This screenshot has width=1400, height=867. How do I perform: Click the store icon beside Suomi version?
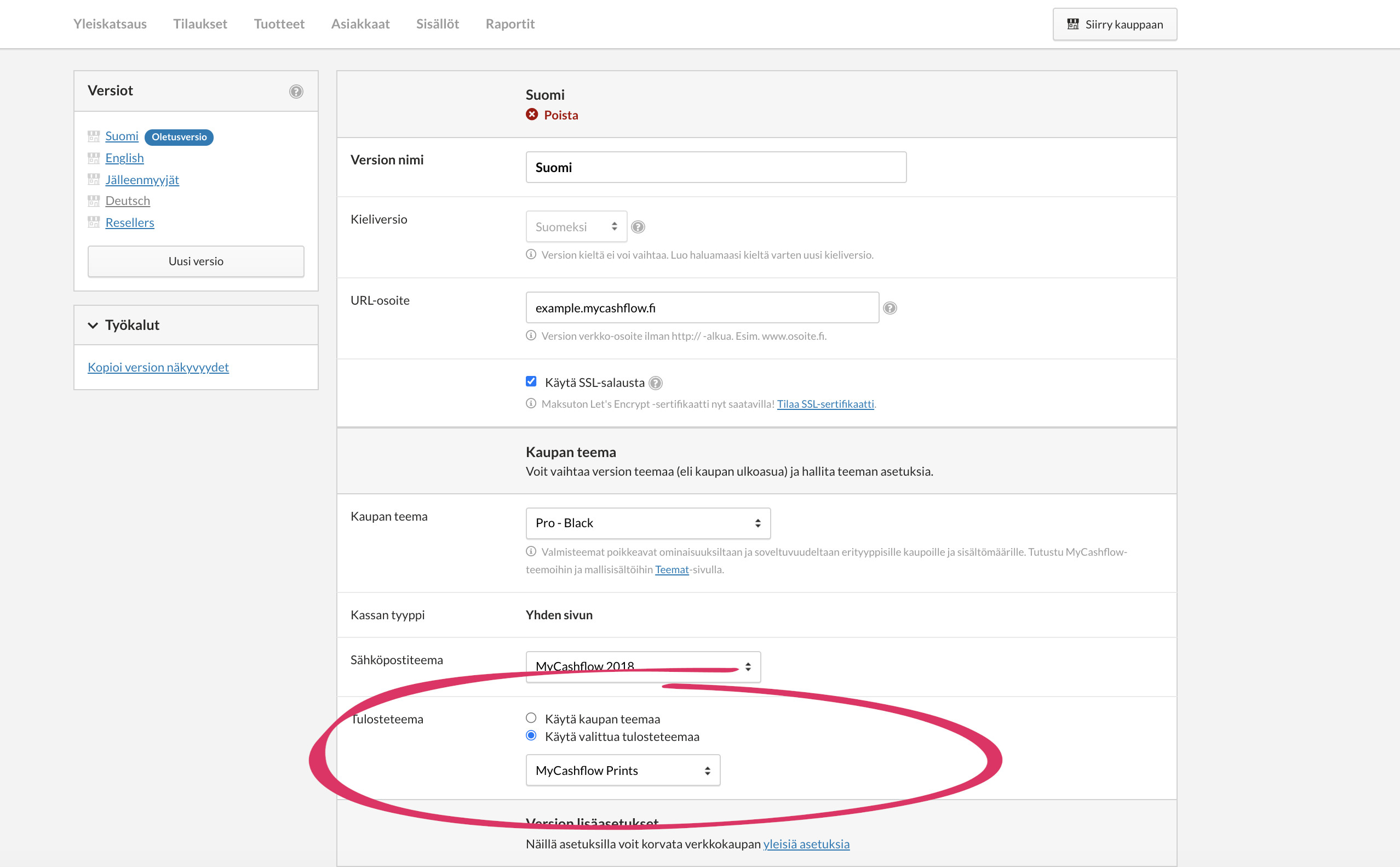coord(94,136)
